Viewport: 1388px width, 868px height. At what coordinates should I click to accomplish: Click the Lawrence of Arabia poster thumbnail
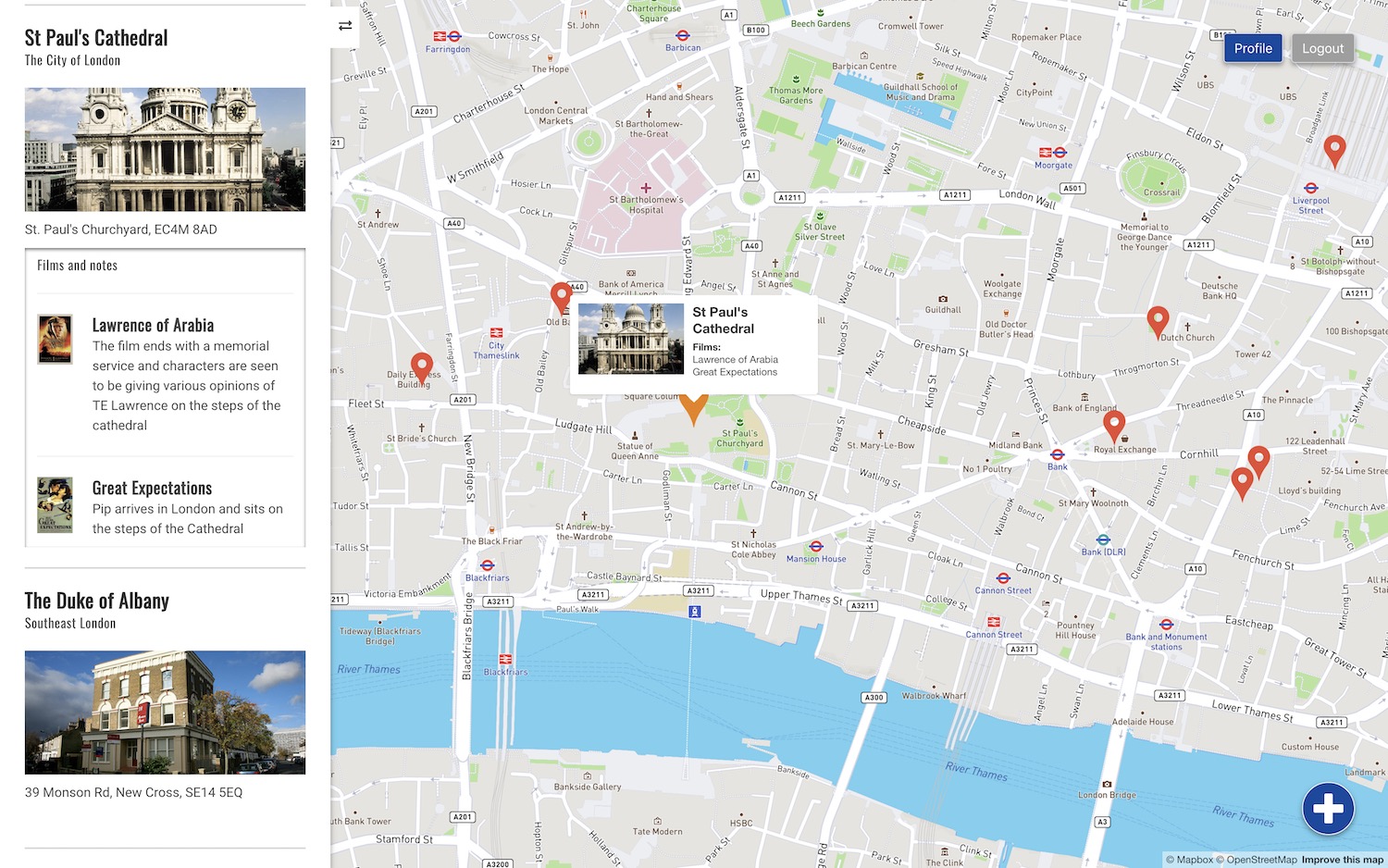(55, 339)
